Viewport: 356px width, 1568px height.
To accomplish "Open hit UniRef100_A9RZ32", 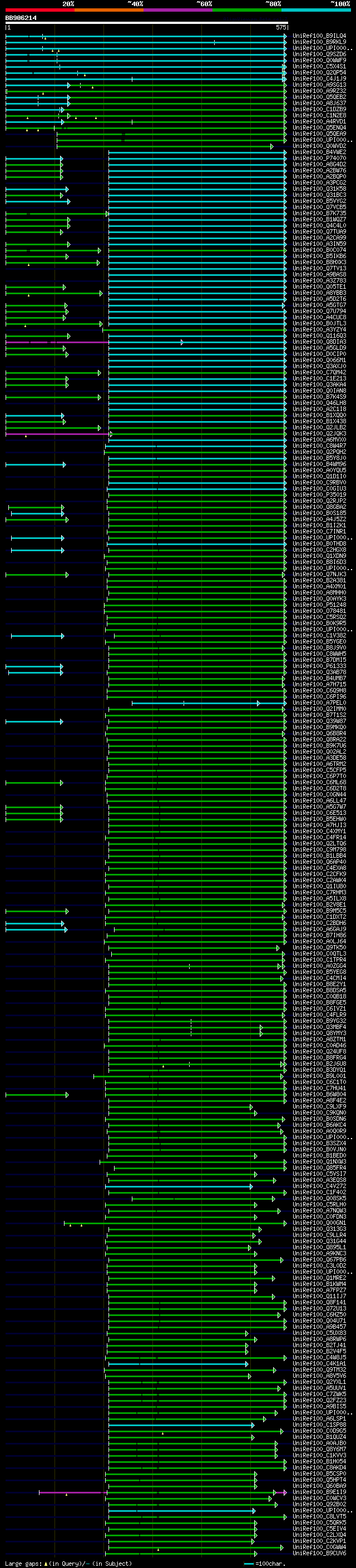I will click(x=319, y=91).
